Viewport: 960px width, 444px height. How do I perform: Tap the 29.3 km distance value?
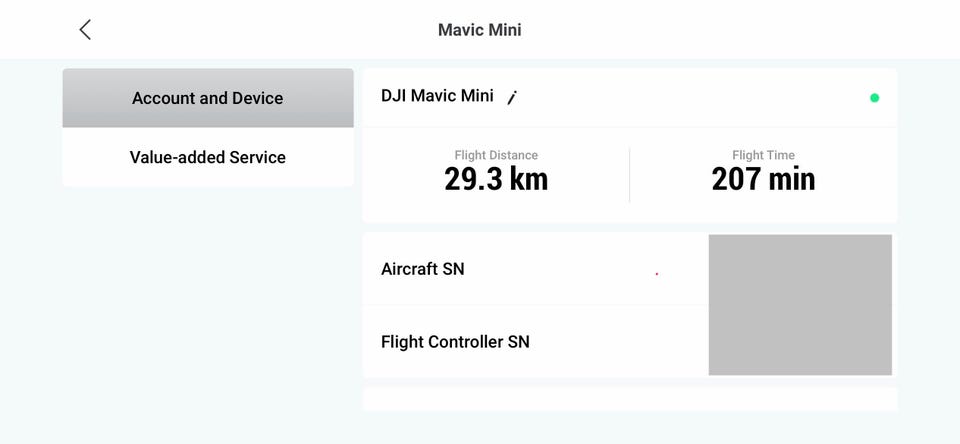coord(496,179)
